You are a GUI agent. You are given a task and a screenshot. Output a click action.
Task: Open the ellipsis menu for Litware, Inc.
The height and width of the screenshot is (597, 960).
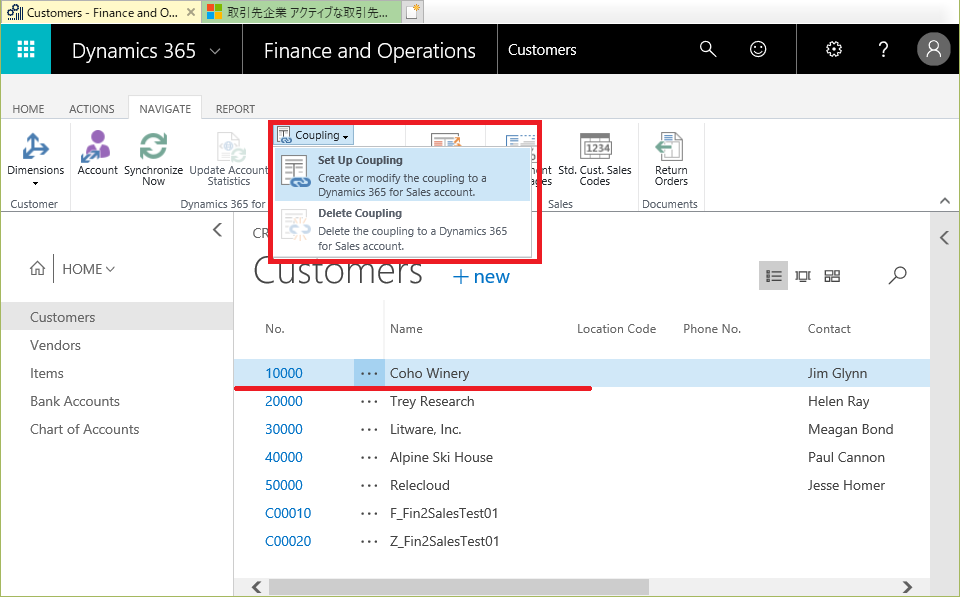pyautogui.click(x=369, y=430)
